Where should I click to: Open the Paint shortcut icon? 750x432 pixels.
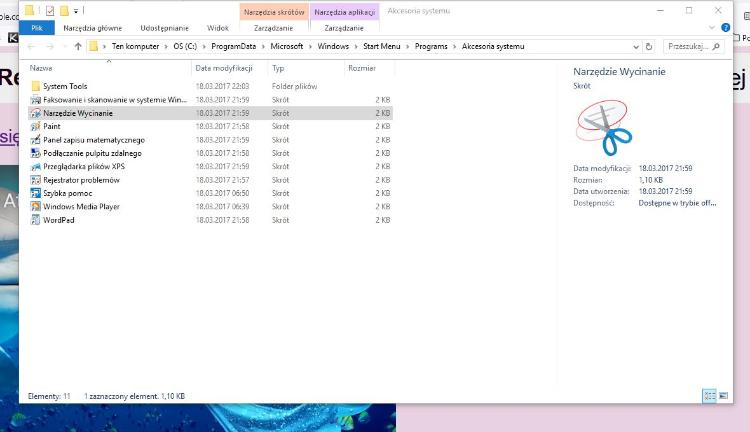pos(36,127)
